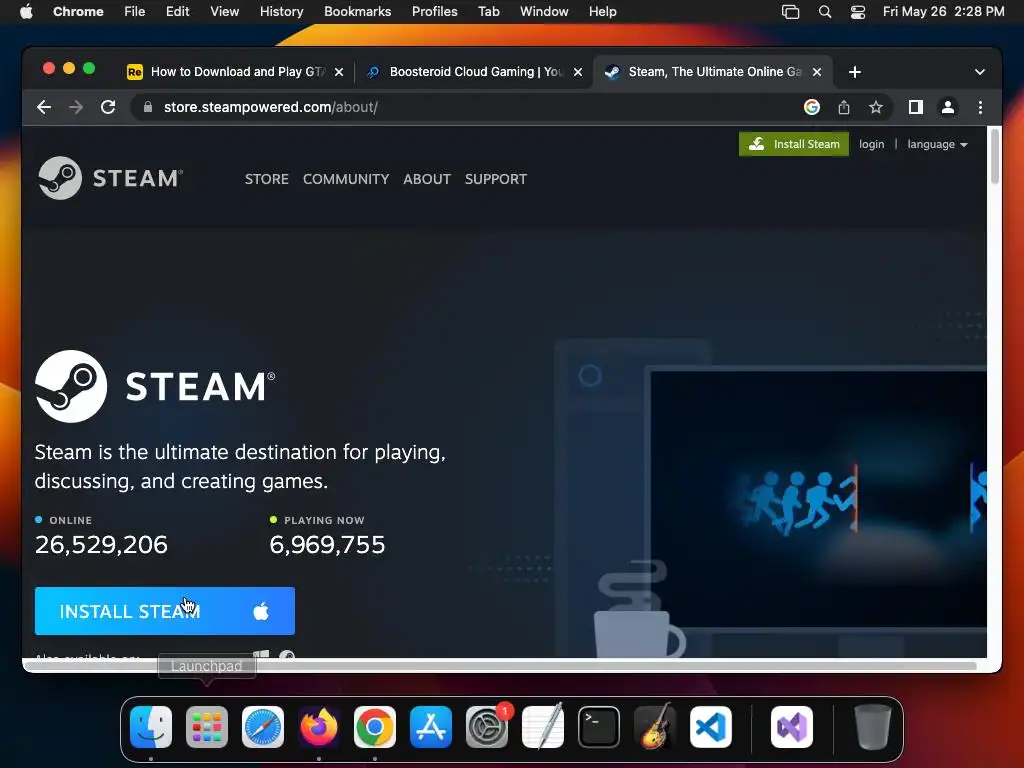Open the COMMUNITY navigation item

(x=345, y=179)
